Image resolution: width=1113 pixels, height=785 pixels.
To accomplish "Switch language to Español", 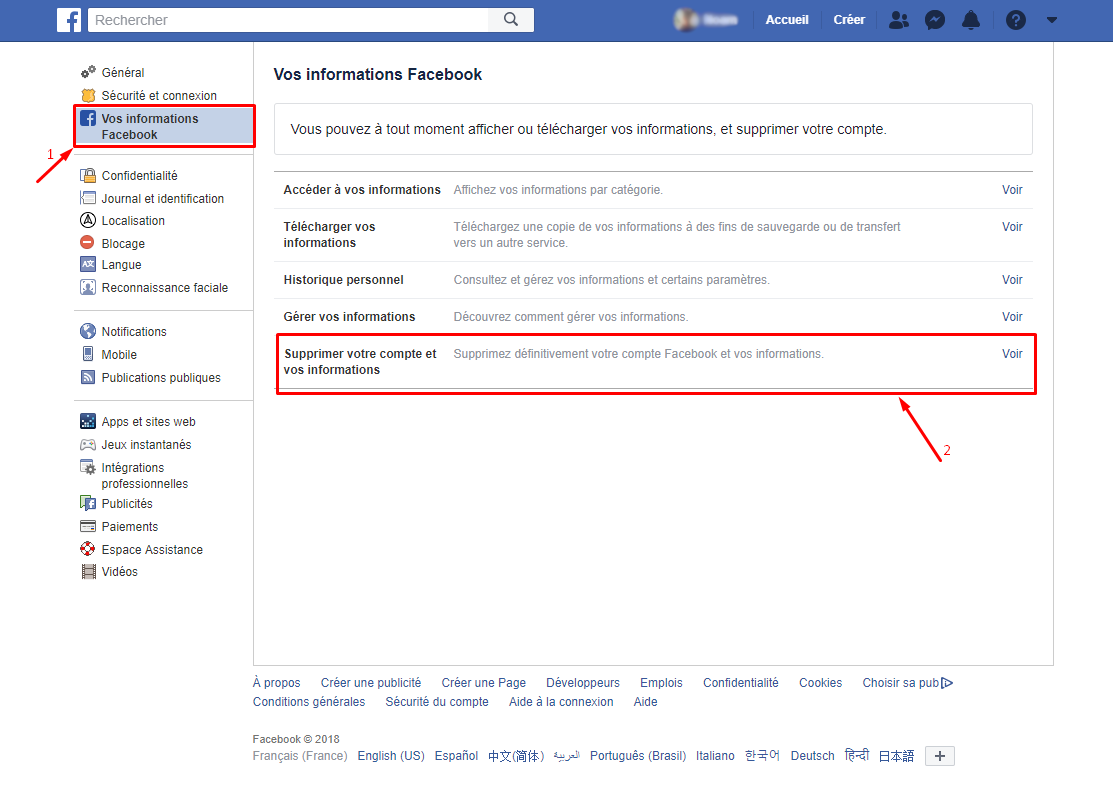I will coord(456,756).
